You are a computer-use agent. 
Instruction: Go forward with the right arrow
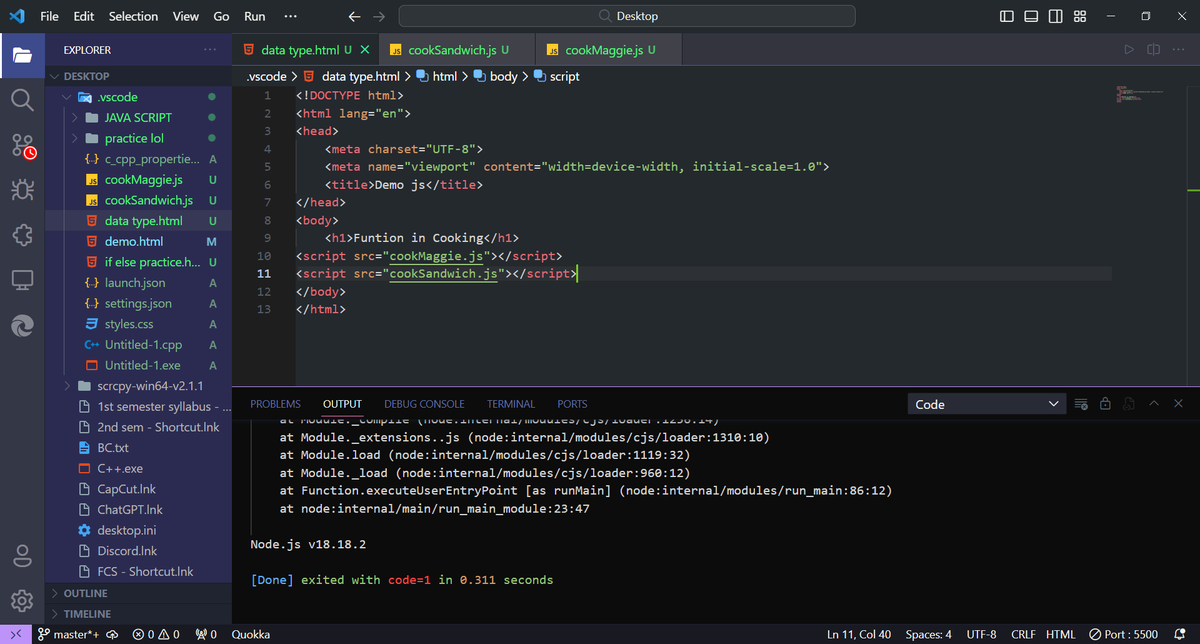pyautogui.click(x=378, y=16)
